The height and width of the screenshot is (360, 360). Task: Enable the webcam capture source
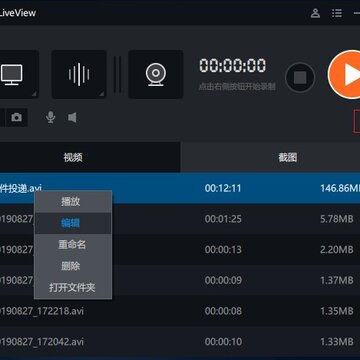[x=155, y=74]
